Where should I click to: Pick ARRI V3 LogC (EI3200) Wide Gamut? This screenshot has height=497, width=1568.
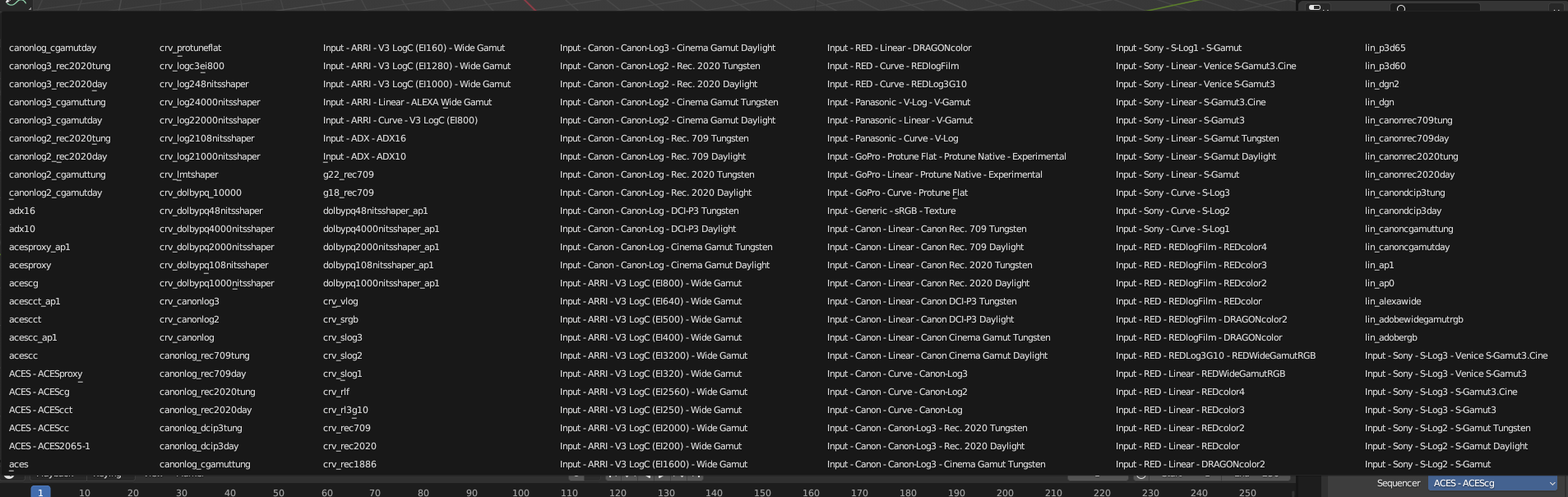[x=654, y=355]
